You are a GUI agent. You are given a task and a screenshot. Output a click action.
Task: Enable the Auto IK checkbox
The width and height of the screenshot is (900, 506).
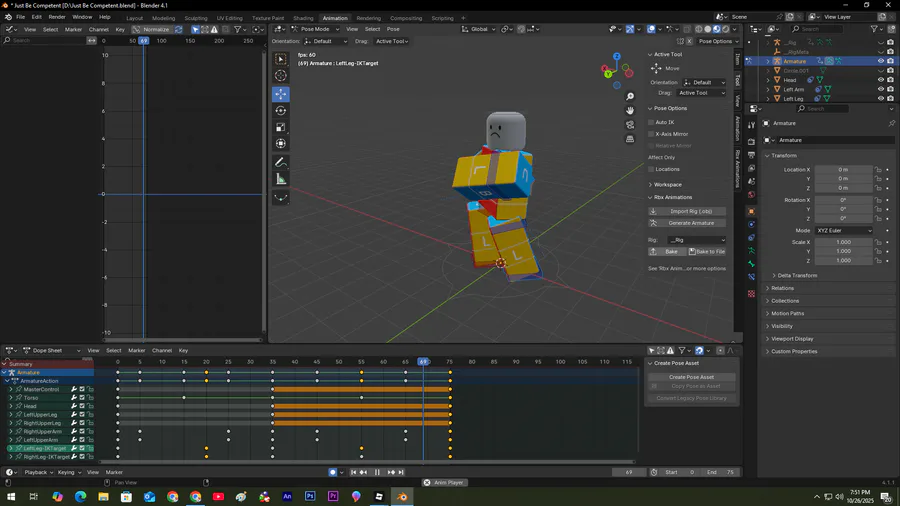[652, 122]
